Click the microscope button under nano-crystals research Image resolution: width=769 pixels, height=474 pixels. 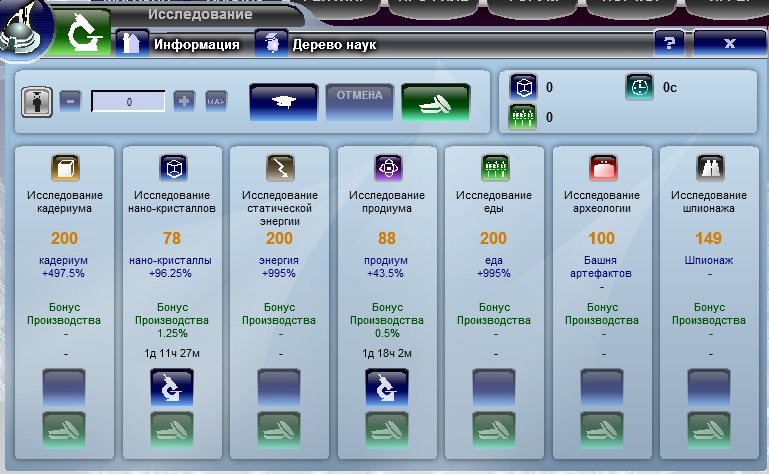(x=174, y=387)
